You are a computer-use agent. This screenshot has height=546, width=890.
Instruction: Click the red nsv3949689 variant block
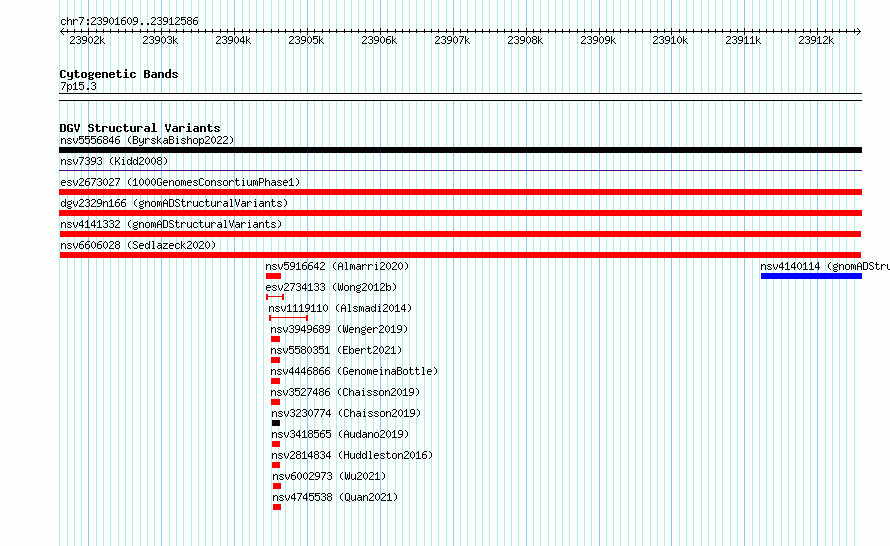[275, 339]
